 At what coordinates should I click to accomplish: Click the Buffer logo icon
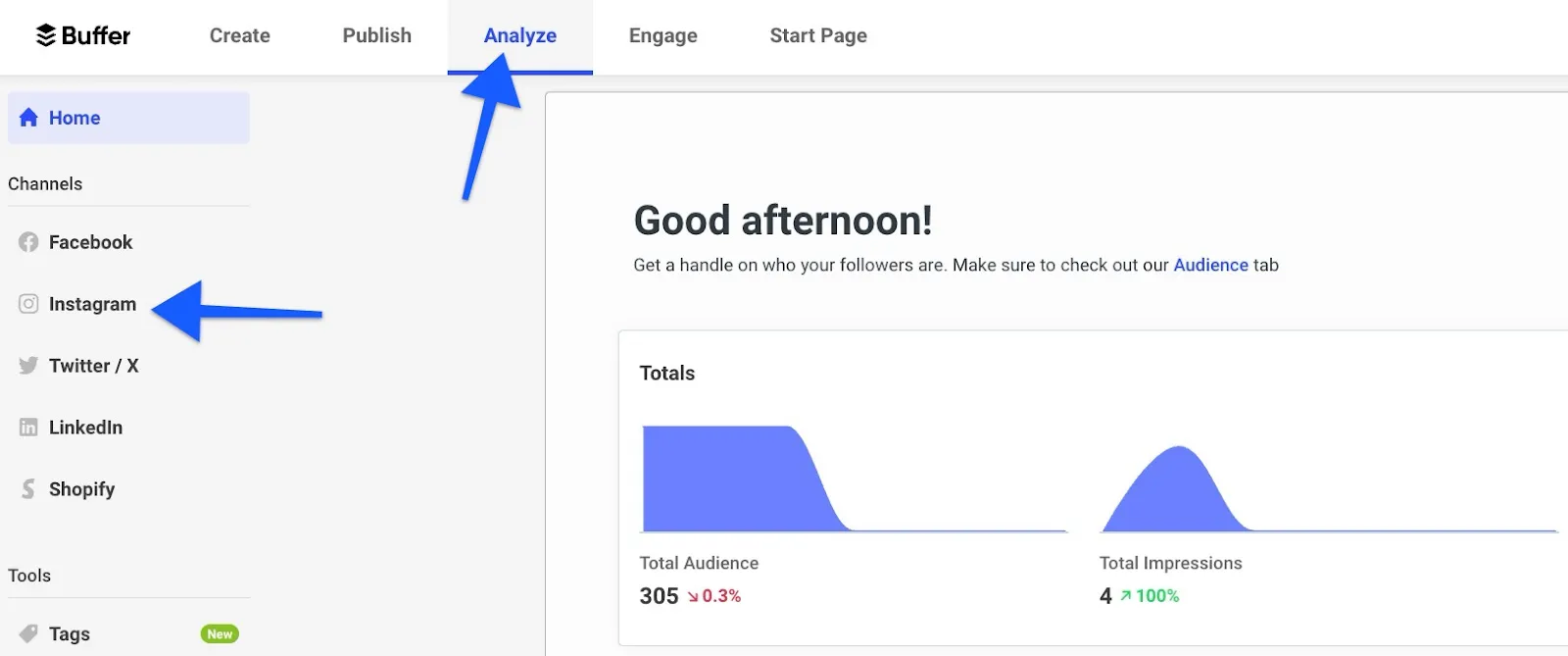(x=46, y=35)
